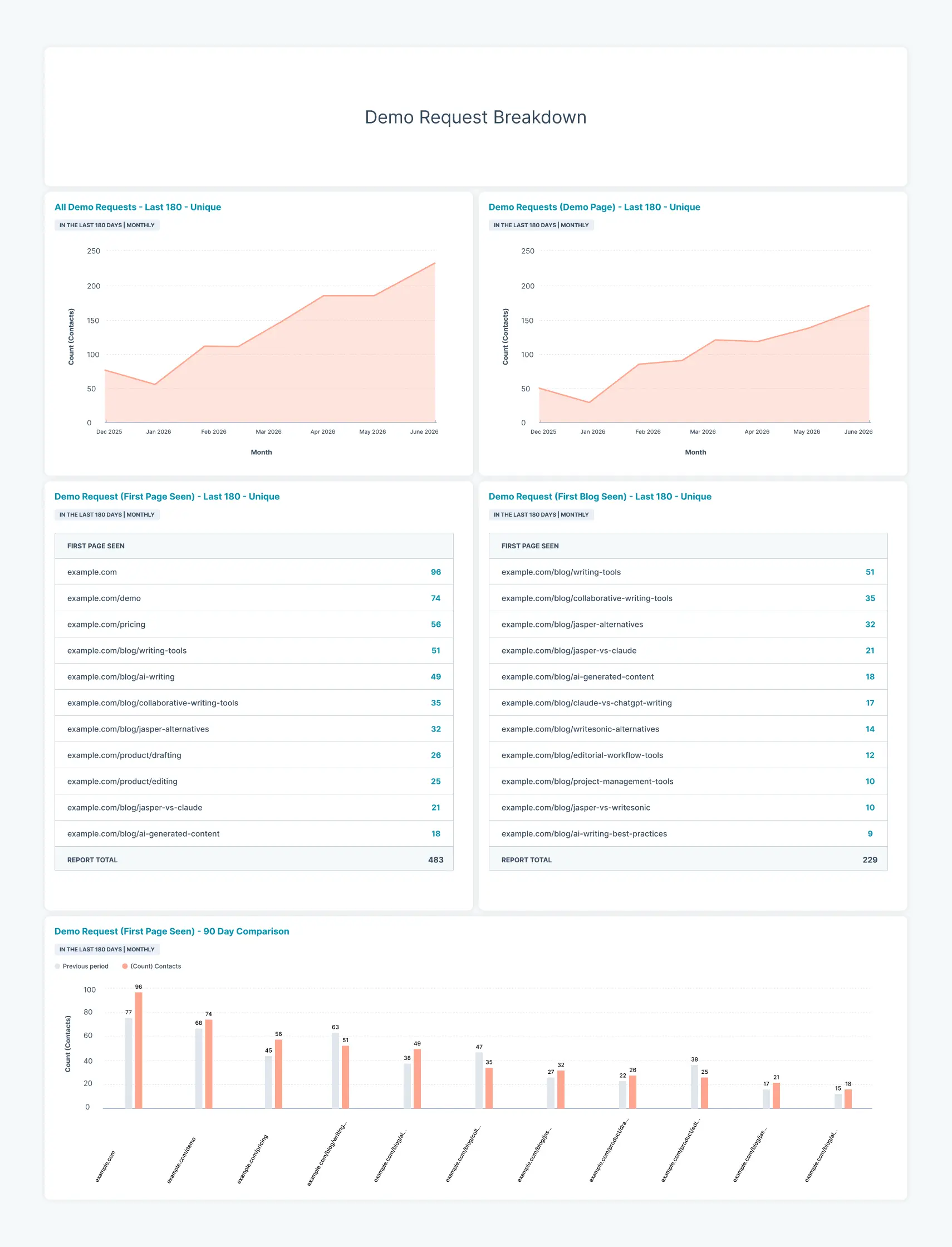Click value 51 in First Page Seen table
The image size is (952, 1247).
point(436,650)
